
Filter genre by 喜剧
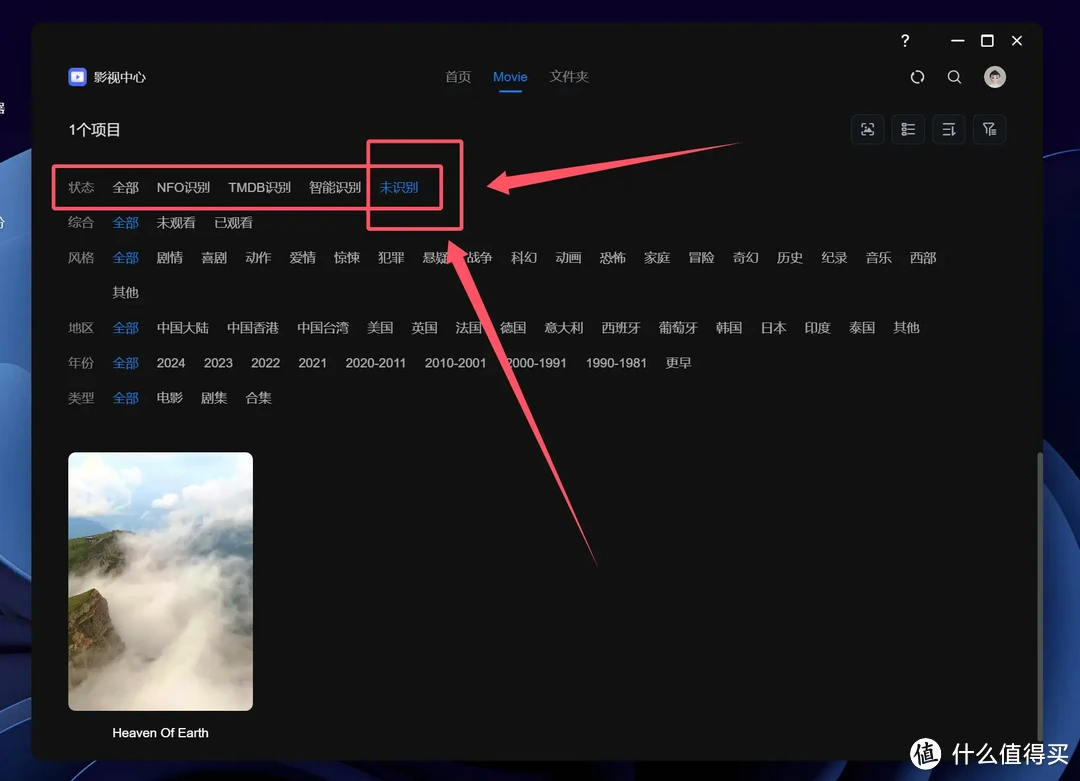coord(214,258)
